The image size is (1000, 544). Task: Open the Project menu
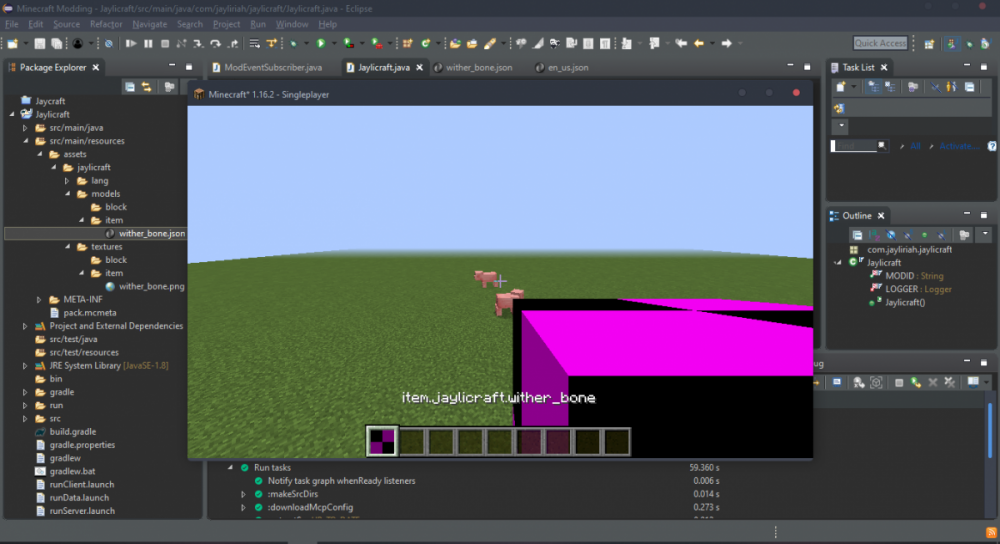(226, 24)
